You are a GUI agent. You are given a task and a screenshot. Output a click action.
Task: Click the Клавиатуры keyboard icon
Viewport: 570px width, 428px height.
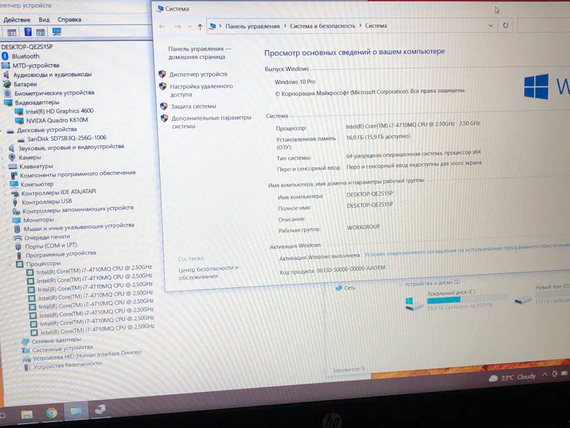[13, 166]
